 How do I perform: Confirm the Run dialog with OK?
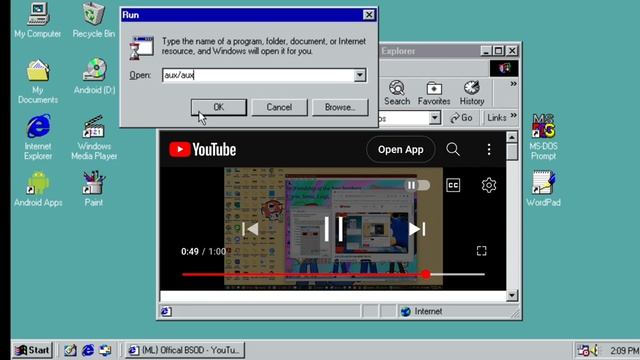[x=219, y=107]
